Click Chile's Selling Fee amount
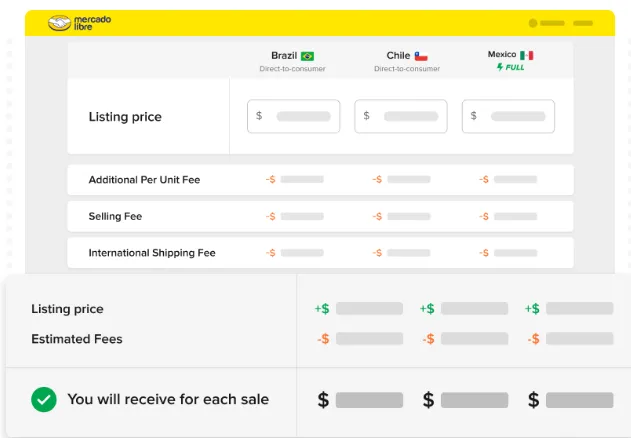The width and height of the screenshot is (631, 438). (401, 217)
